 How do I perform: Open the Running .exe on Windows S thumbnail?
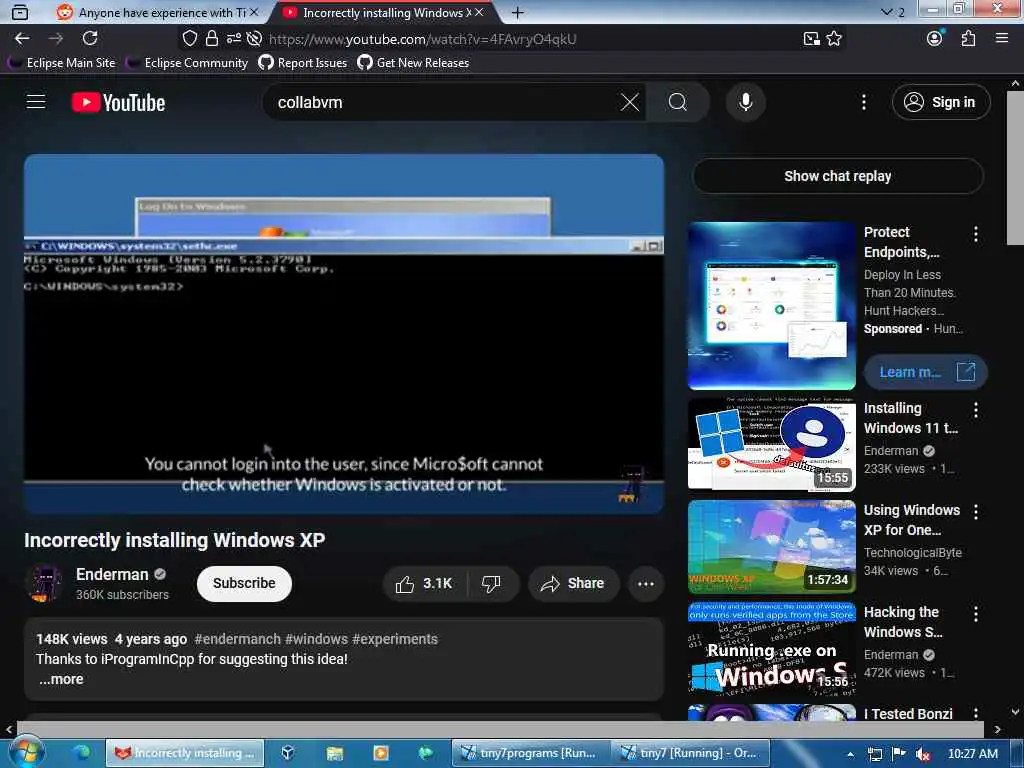pyautogui.click(x=772, y=648)
